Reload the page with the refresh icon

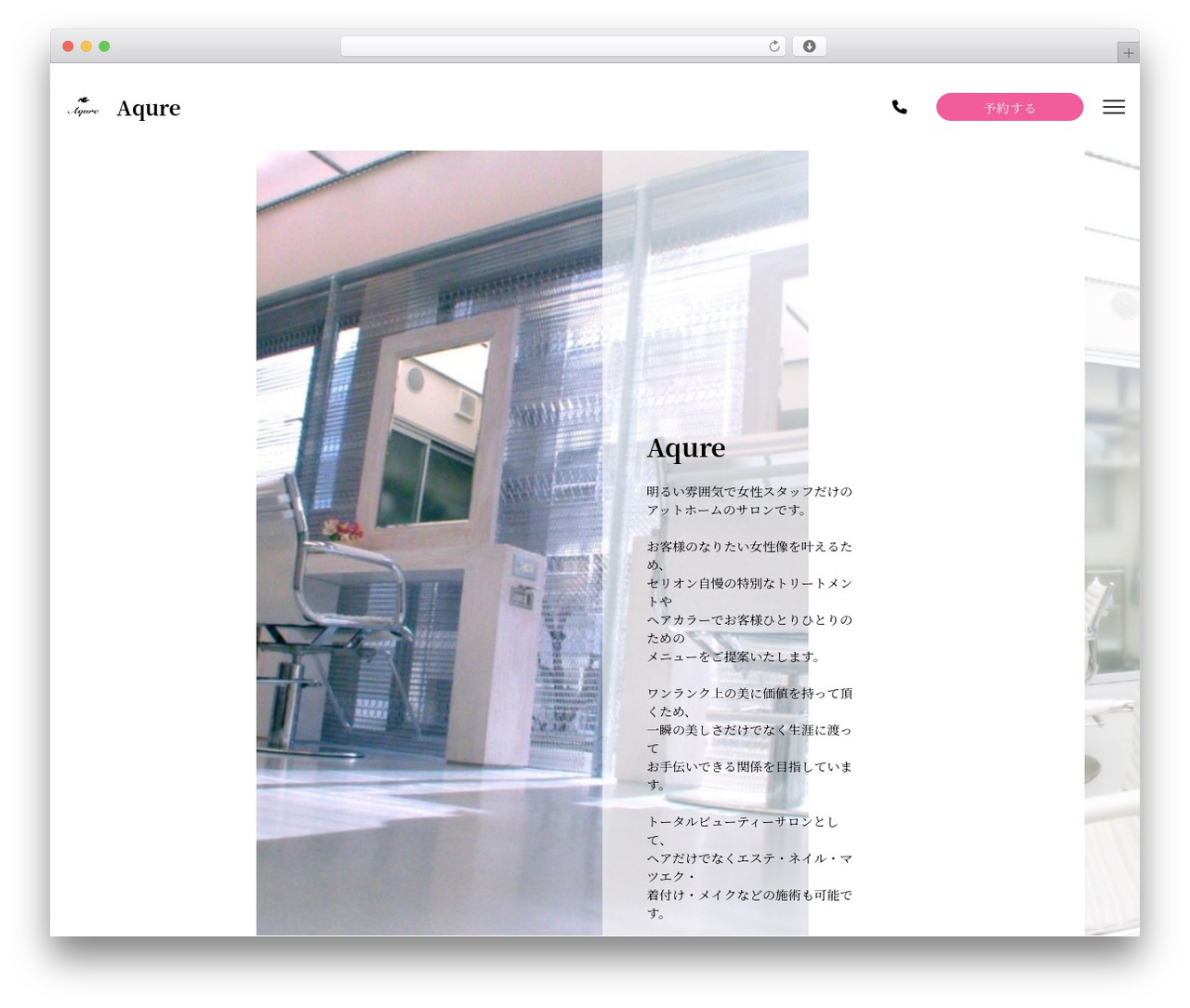coord(774,46)
